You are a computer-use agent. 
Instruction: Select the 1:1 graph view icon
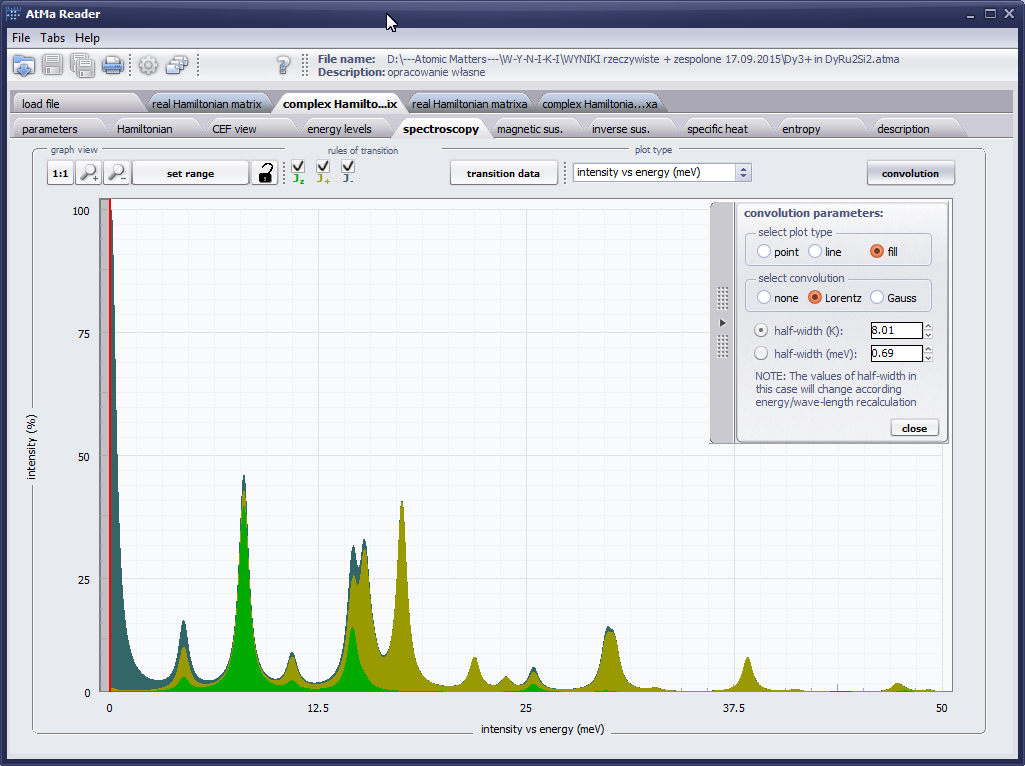(x=62, y=172)
